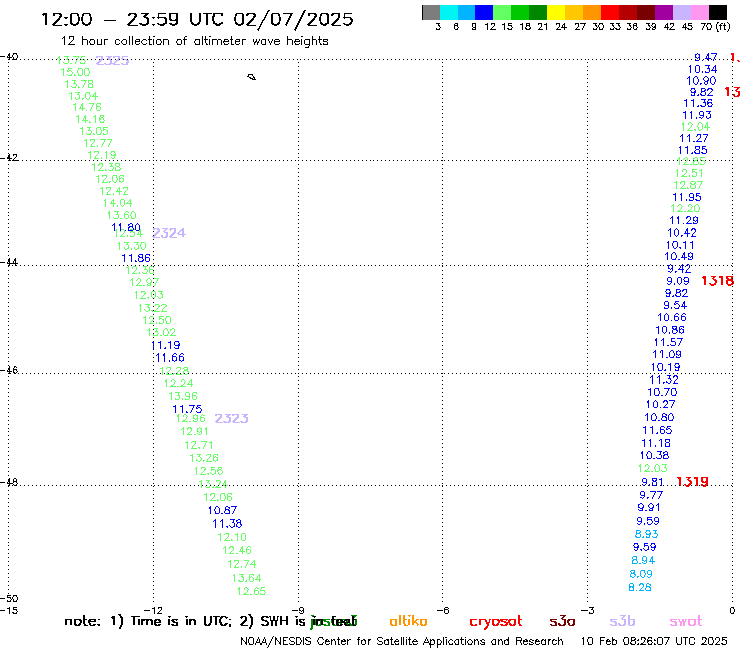The width and height of the screenshot is (740, 650).
Task: Select the 'cryosat' satellite label
Action: pyautogui.click(x=496, y=622)
